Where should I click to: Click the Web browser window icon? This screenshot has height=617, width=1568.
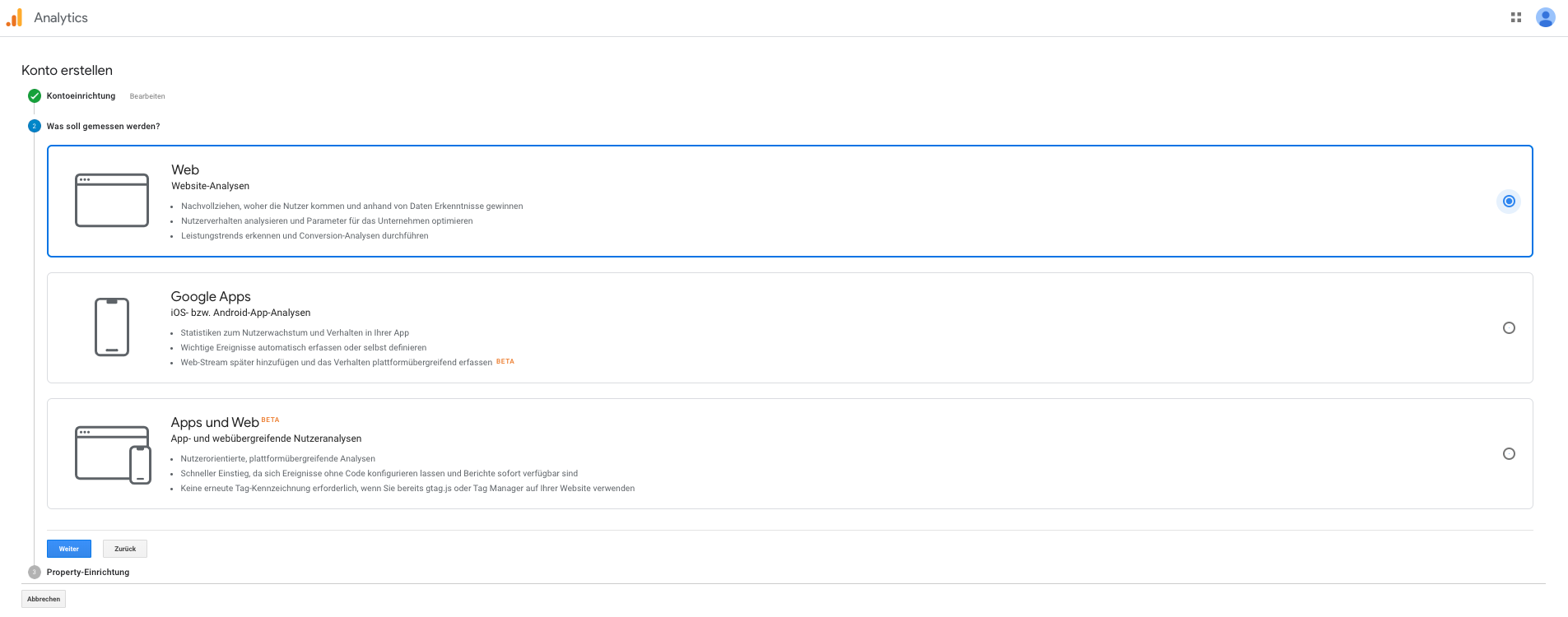[112, 200]
